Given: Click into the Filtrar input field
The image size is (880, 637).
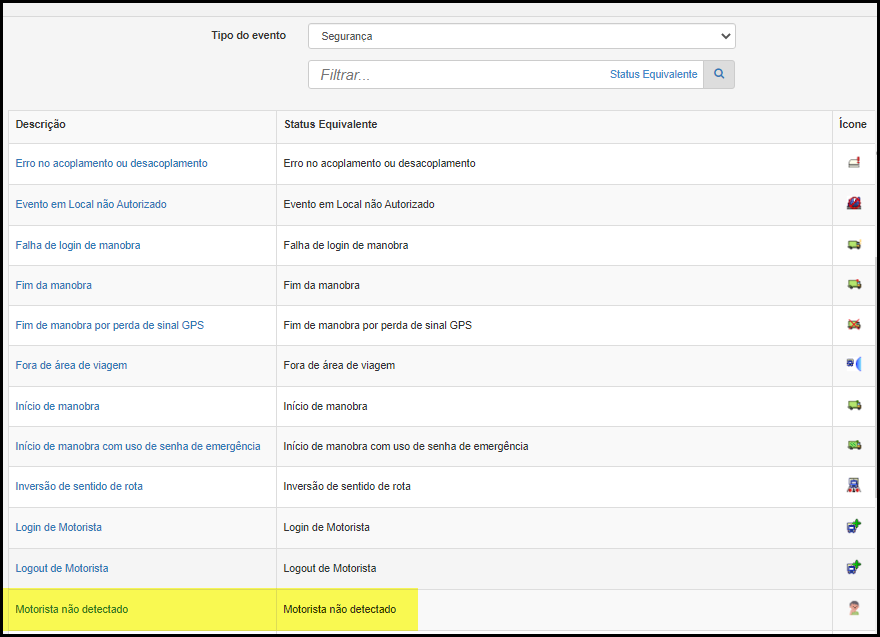Looking at the screenshot, I should point(457,75).
